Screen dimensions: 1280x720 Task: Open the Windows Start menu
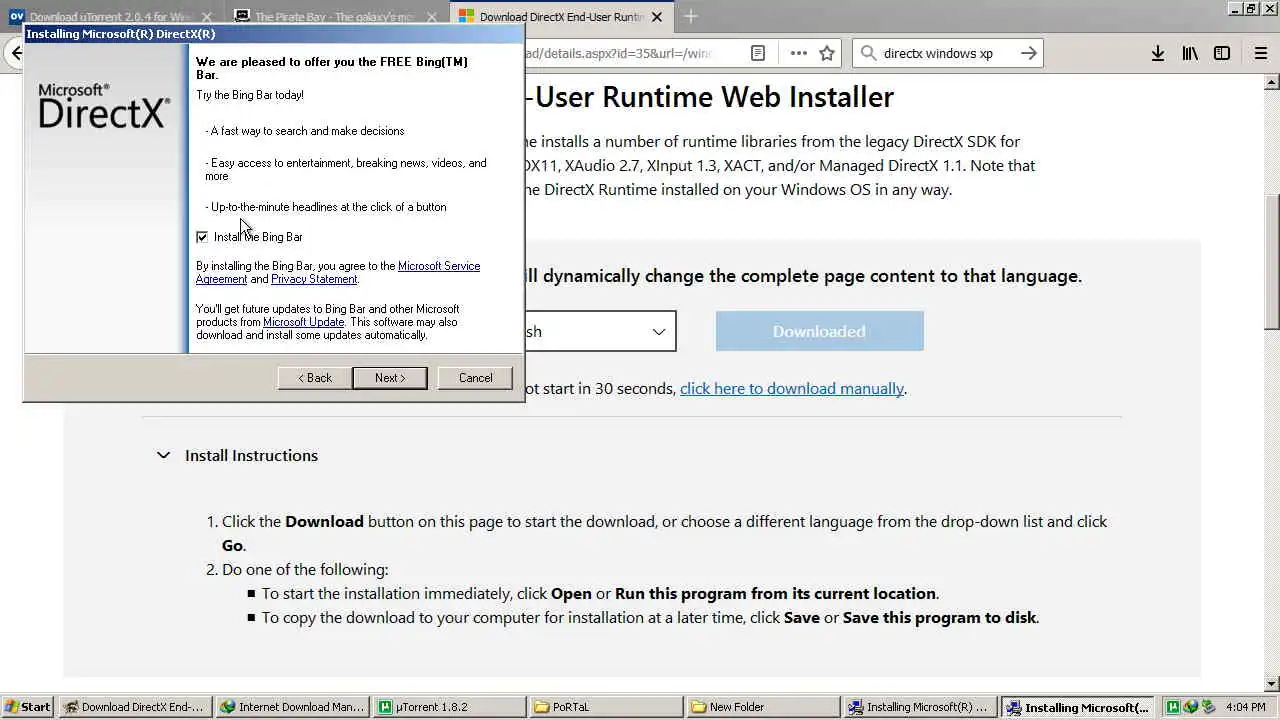click(27, 707)
